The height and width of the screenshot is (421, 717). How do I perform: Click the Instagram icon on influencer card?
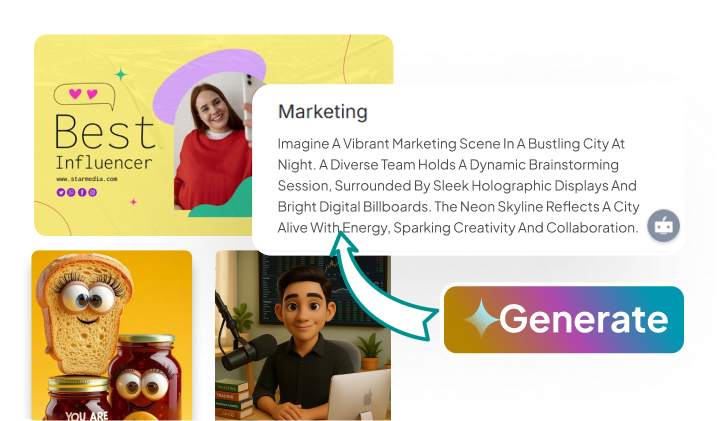tap(92, 192)
